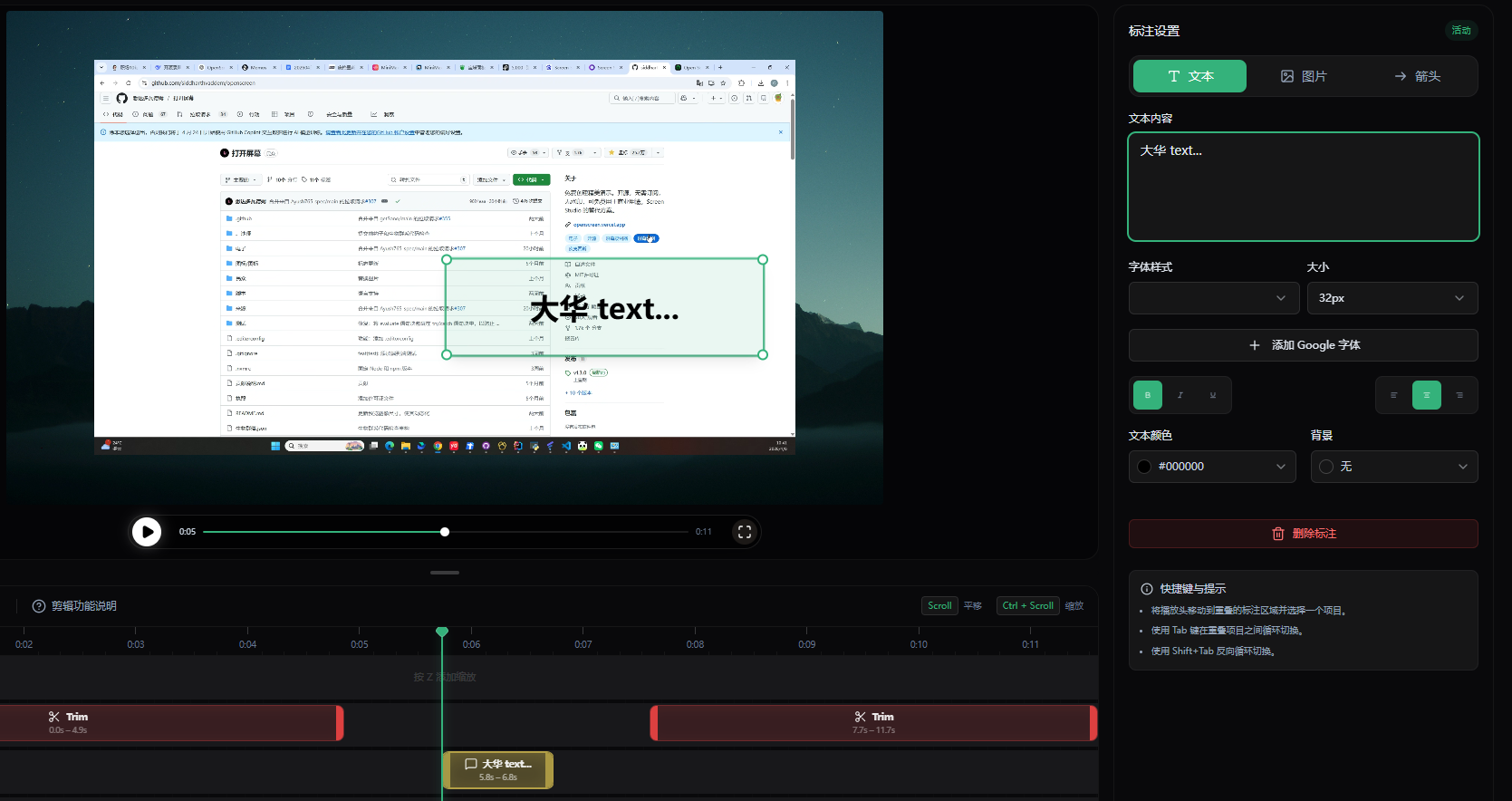Click the 大华 text annotation box in preview
Image resolution: width=1512 pixels, height=801 pixels.
[604, 308]
